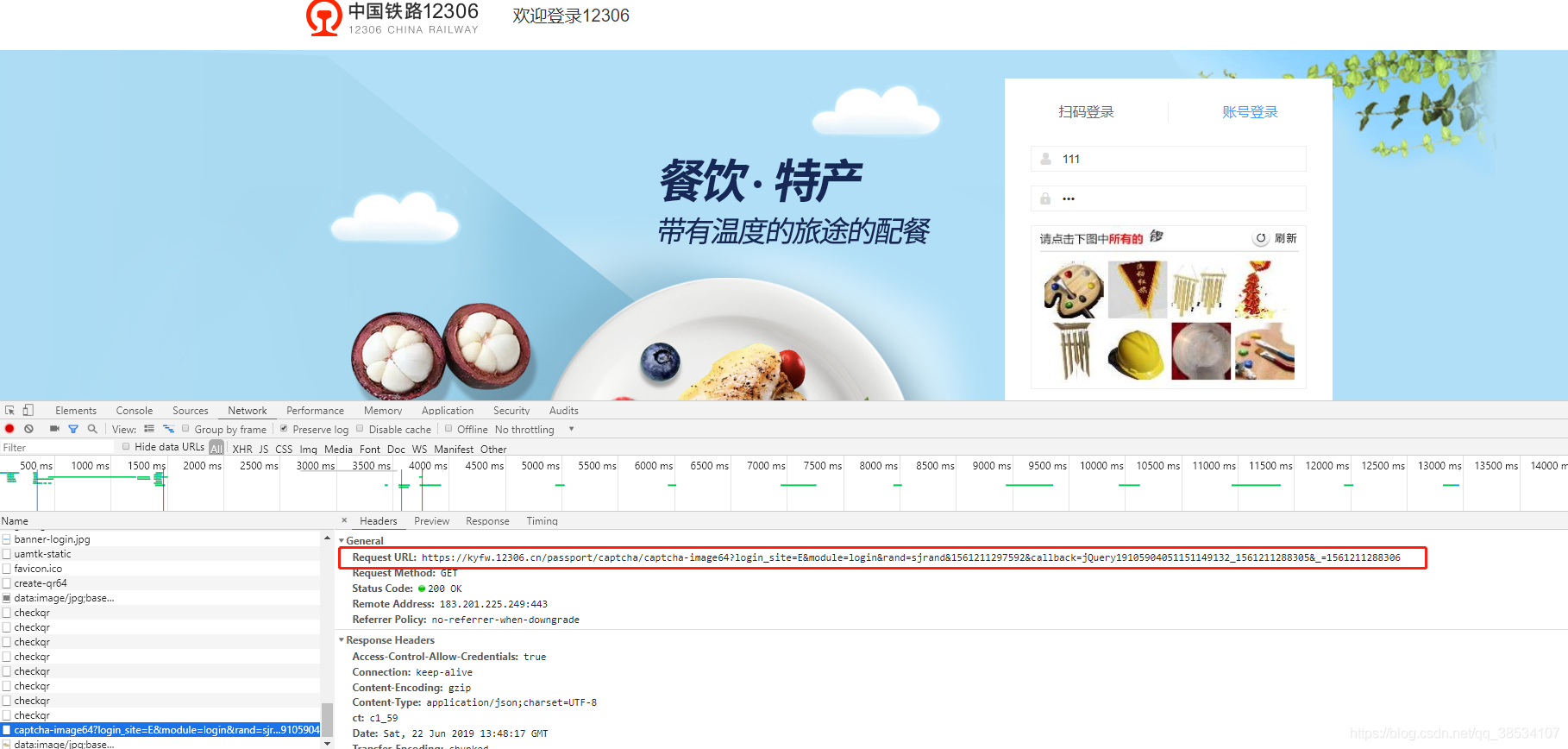1568x749 pixels.
Task: Click the capture screenshots camera icon
Action: [54, 429]
